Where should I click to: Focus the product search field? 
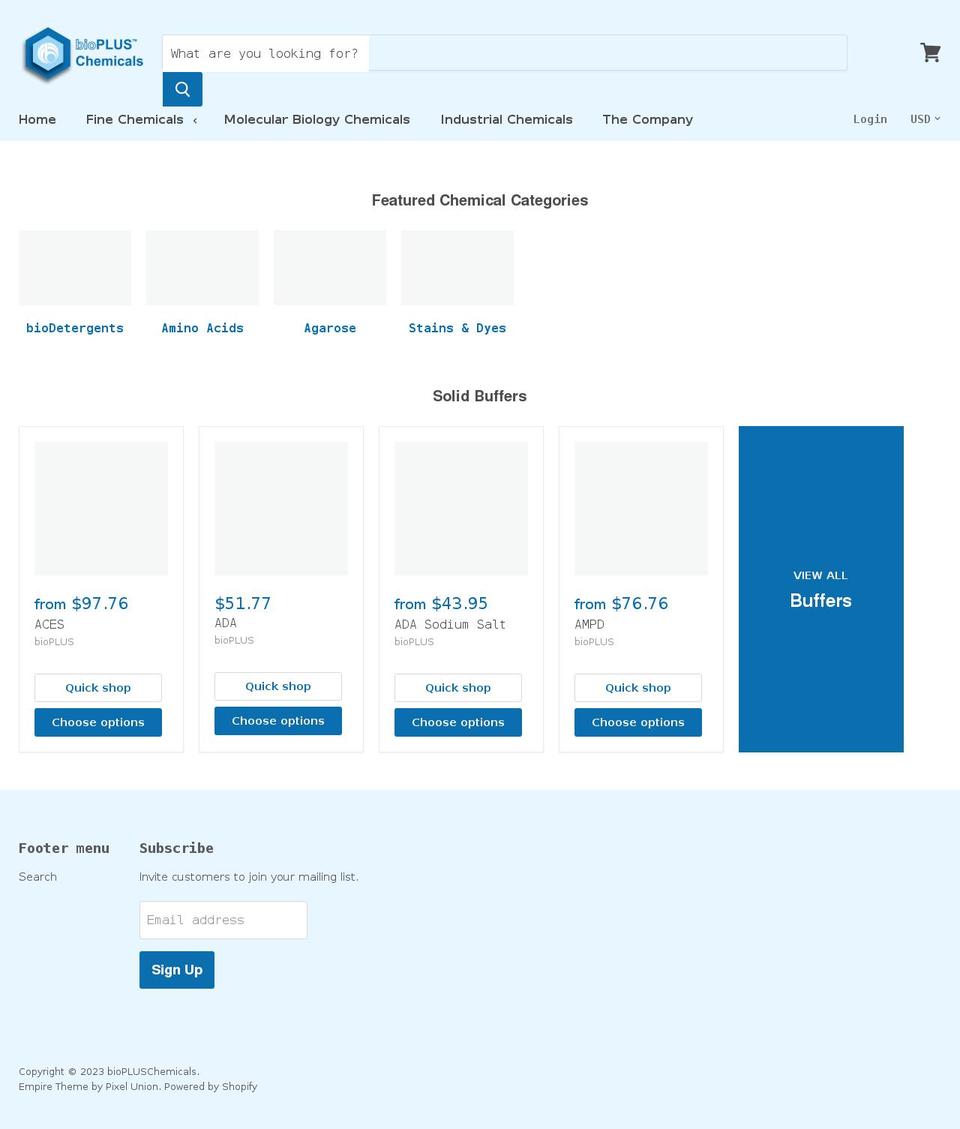504,53
